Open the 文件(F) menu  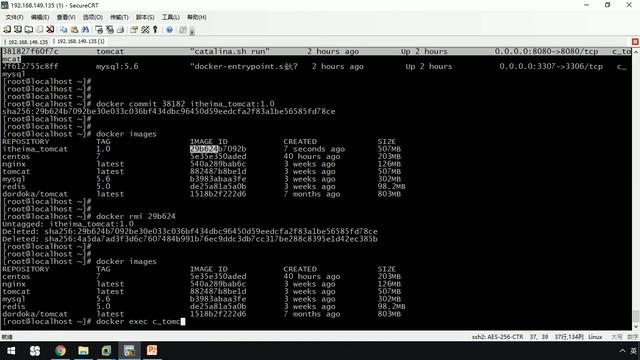pos(14,17)
